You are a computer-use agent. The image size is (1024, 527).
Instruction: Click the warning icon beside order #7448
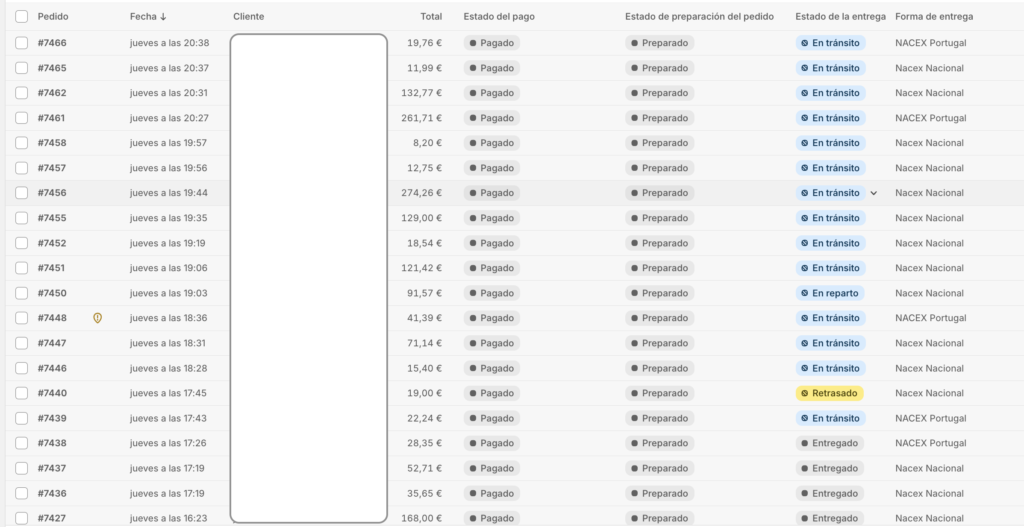pos(97,318)
